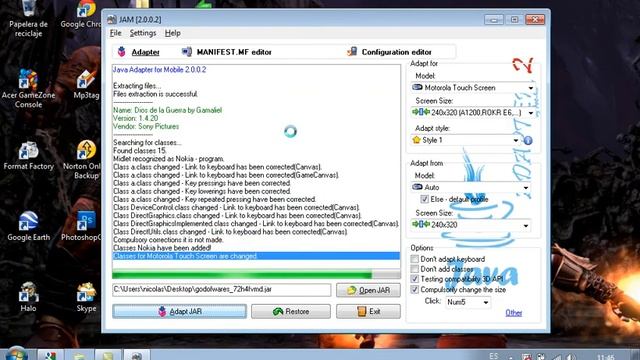This screenshot has height=360, width=640.
Task: Click the Restore button
Action: click(291, 311)
